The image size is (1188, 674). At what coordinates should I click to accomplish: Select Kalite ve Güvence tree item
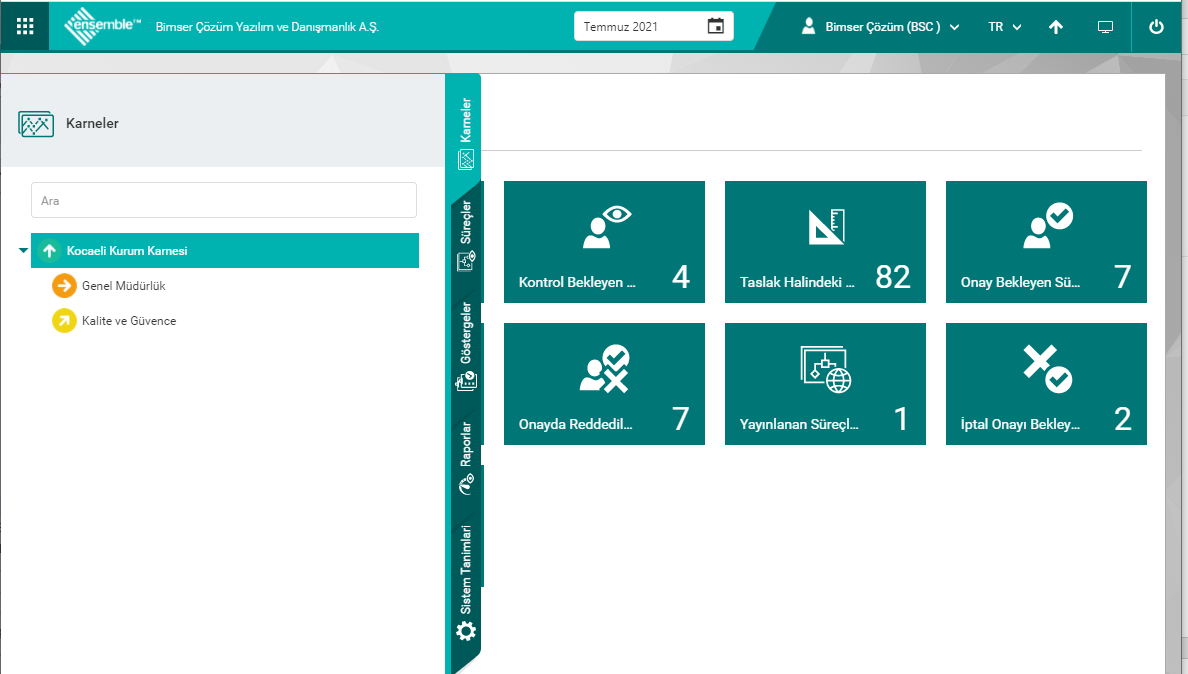129,320
